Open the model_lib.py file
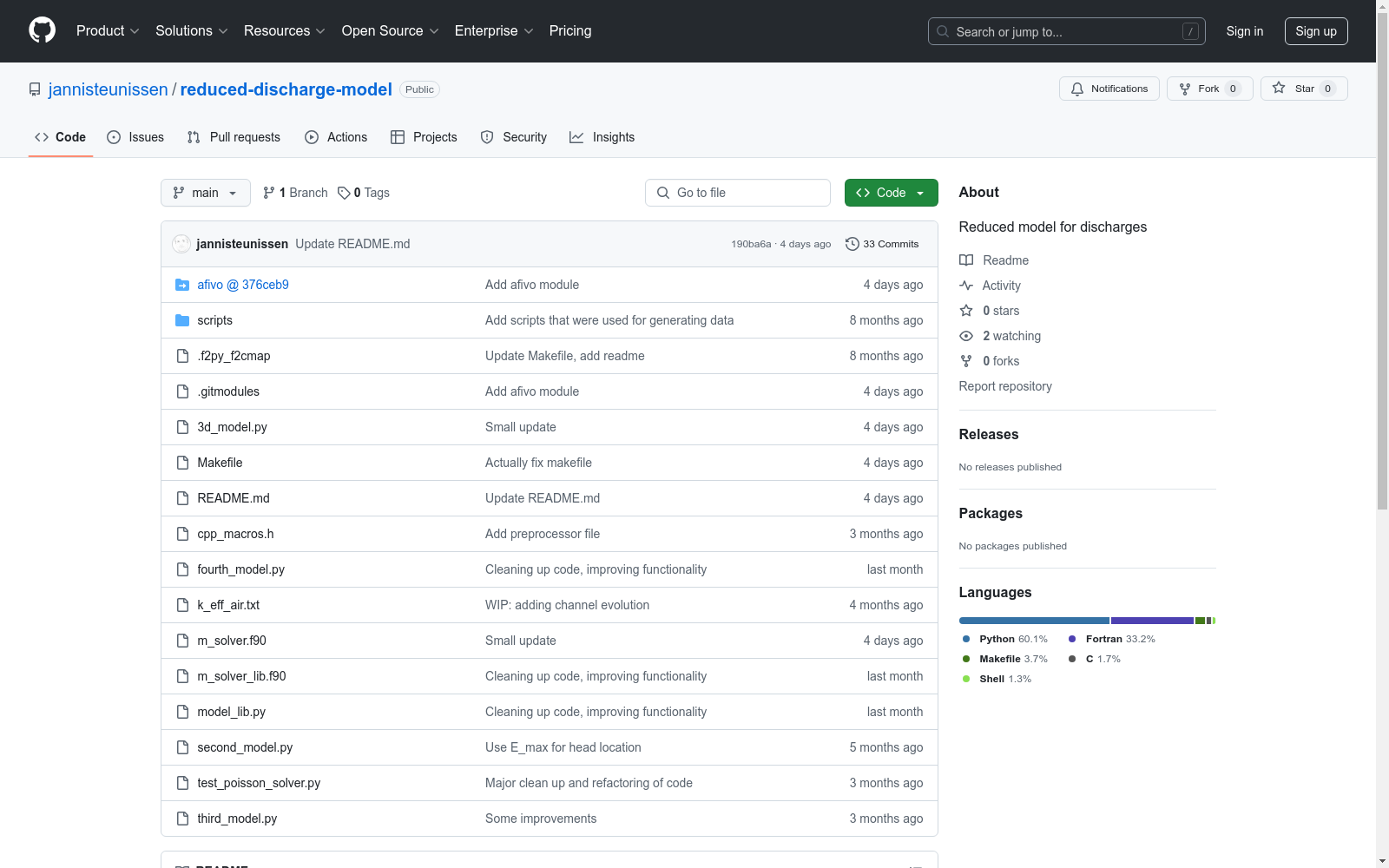 231,712
